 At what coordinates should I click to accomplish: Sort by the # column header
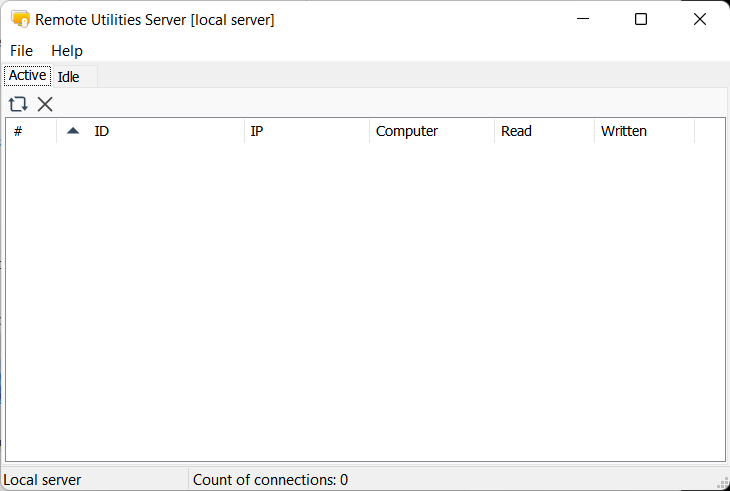click(x=31, y=131)
